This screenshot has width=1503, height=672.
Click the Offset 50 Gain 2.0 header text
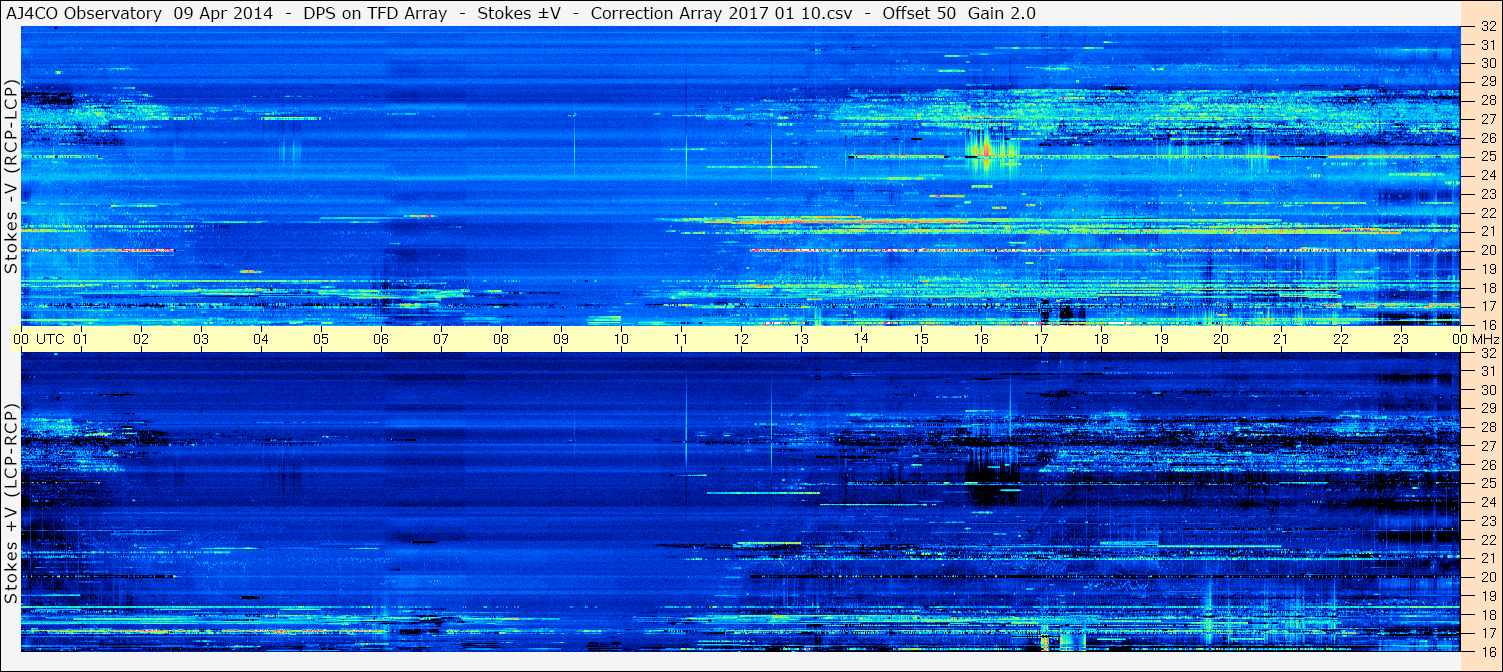959,13
